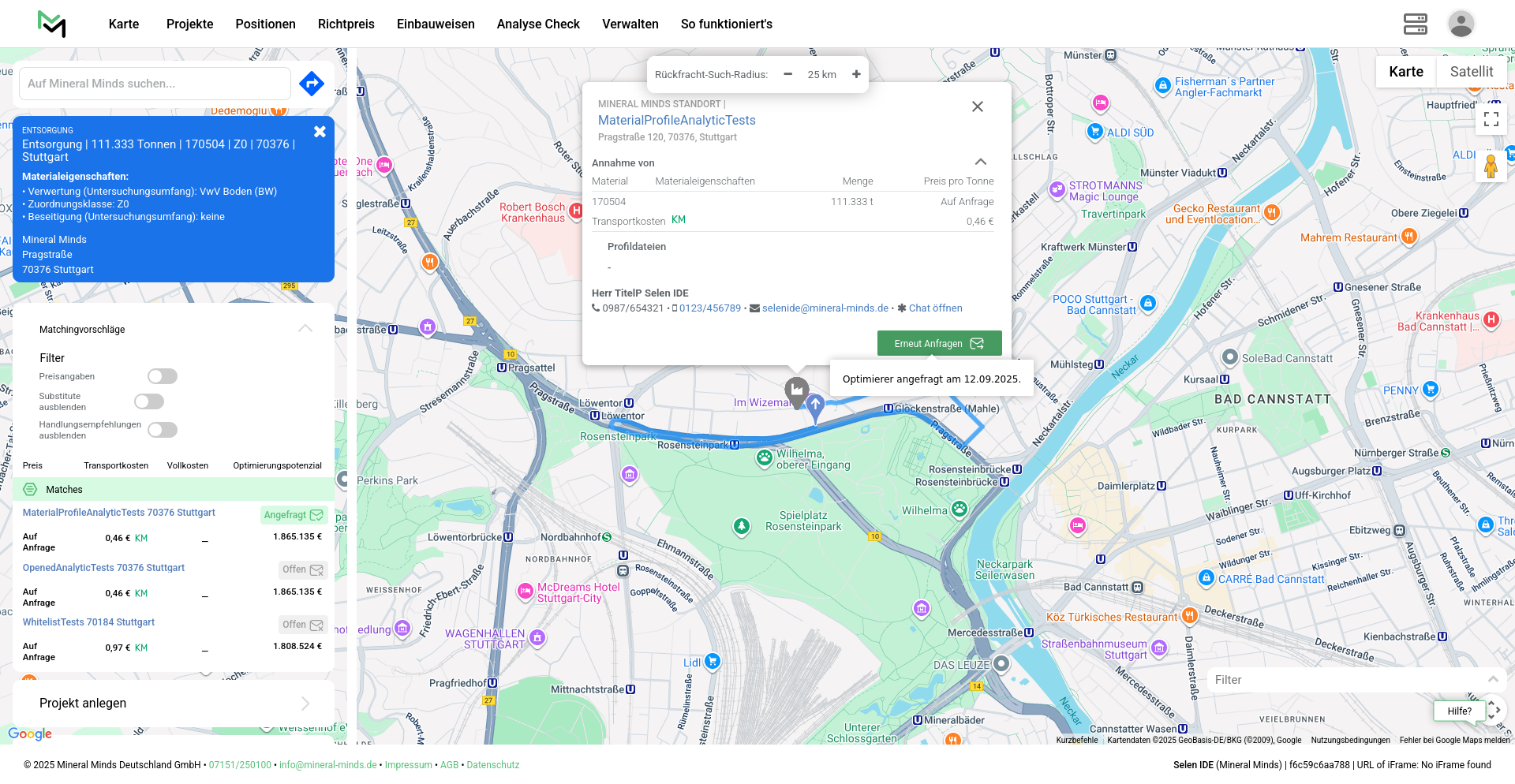Switch map to Satellit view
This screenshot has height=784, width=1515.
click(x=1471, y=72)
